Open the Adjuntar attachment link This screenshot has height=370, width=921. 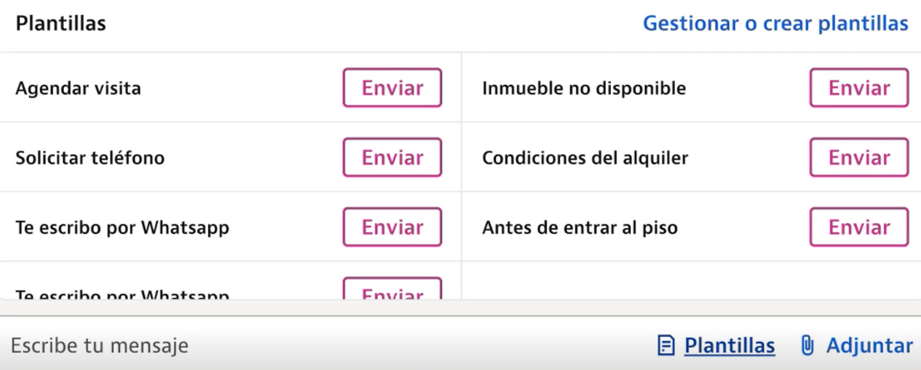[869, 345]
